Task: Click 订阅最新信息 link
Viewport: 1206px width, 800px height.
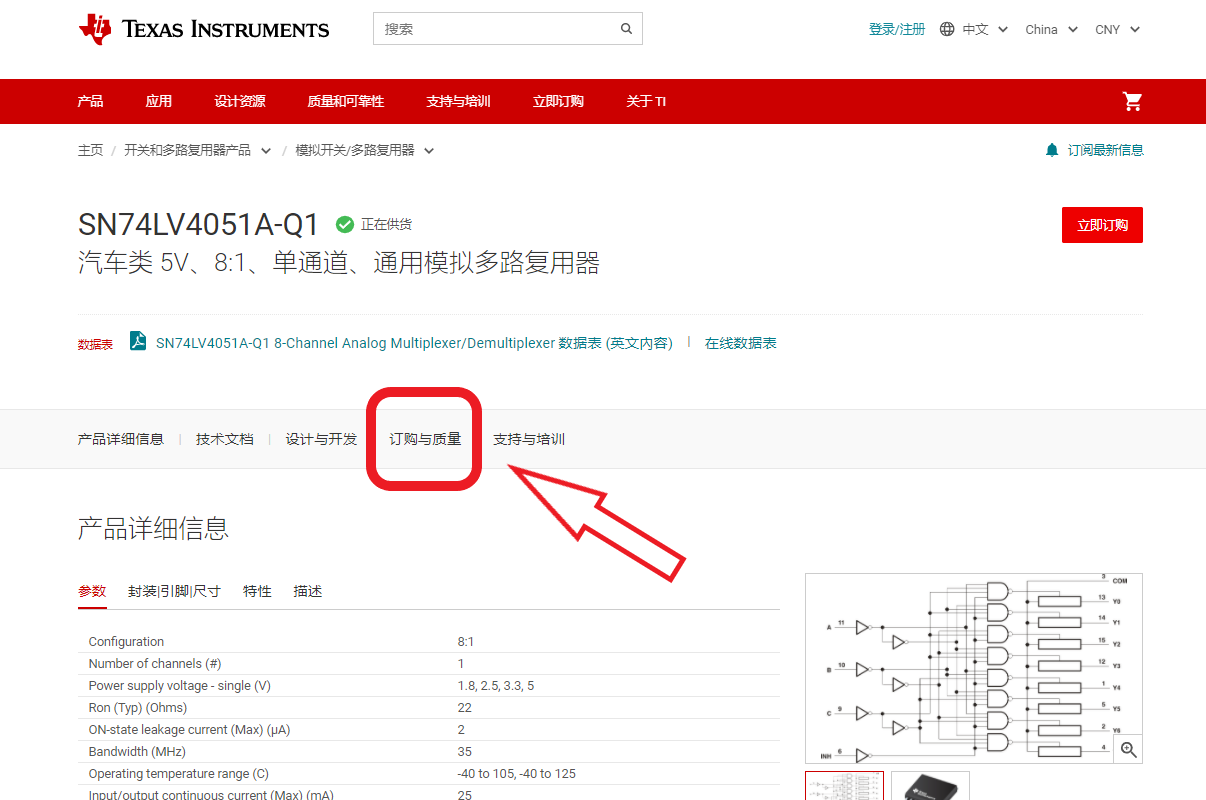Action: [x=1105, y=150]
